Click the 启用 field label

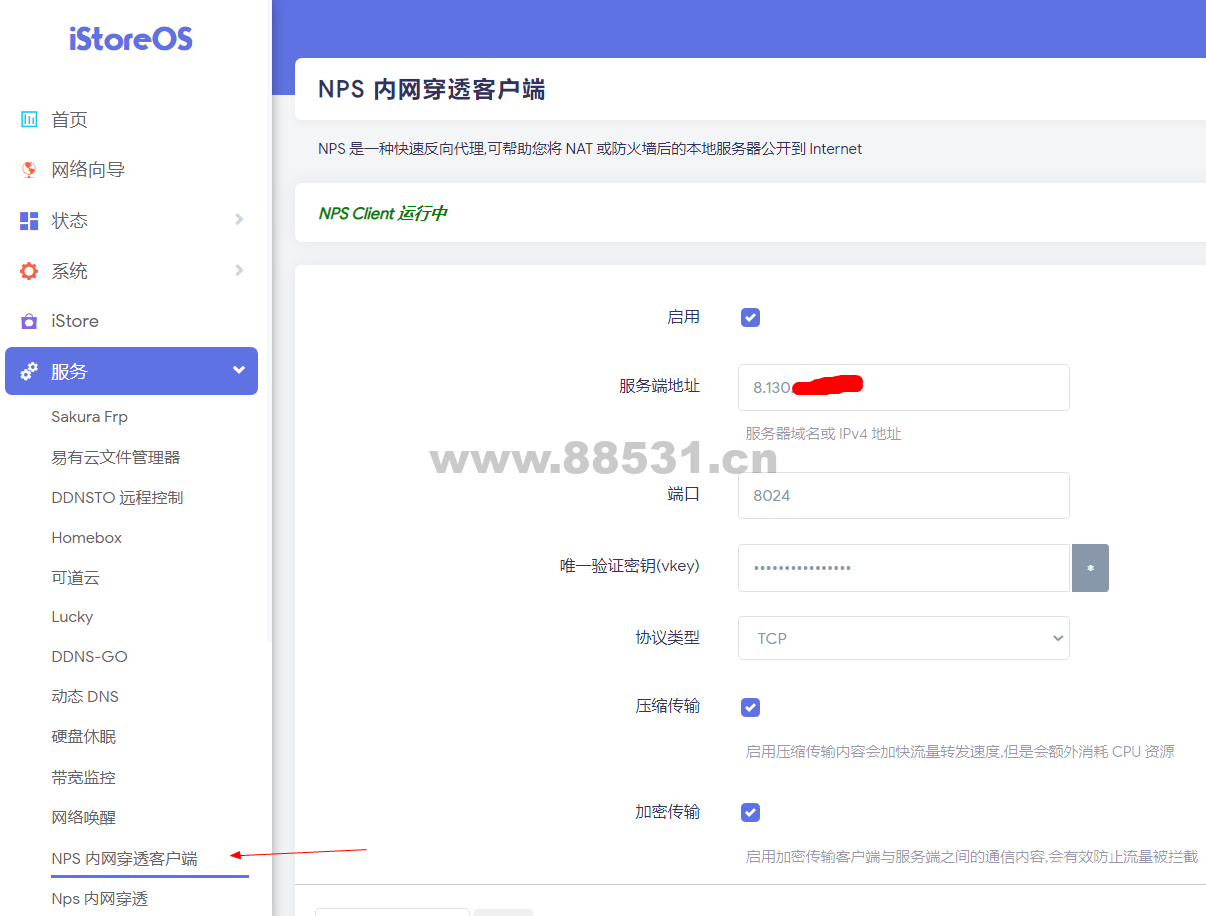[684, 317]
